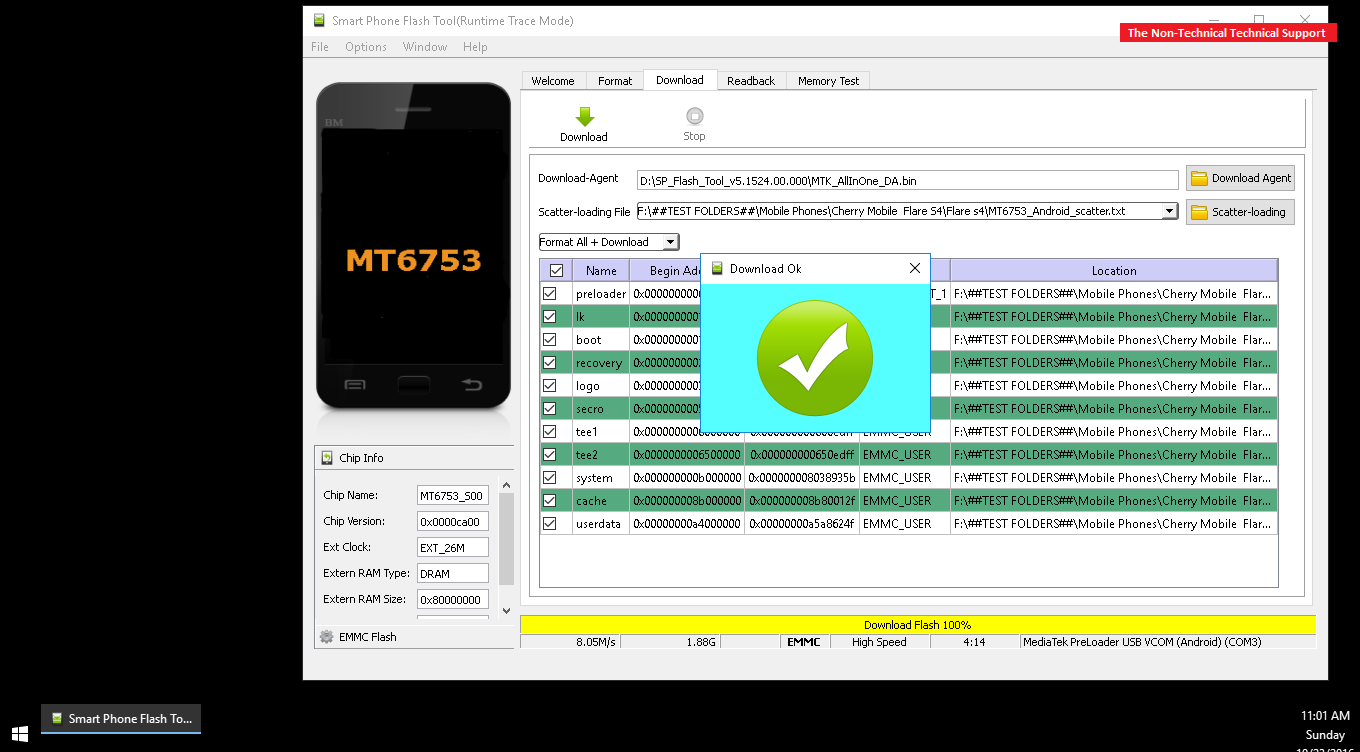This screenshot has height=752, width=1360.
Task: Click the Stop icon in toolbar
Action: pyautogui.click(x=695, y=116)
